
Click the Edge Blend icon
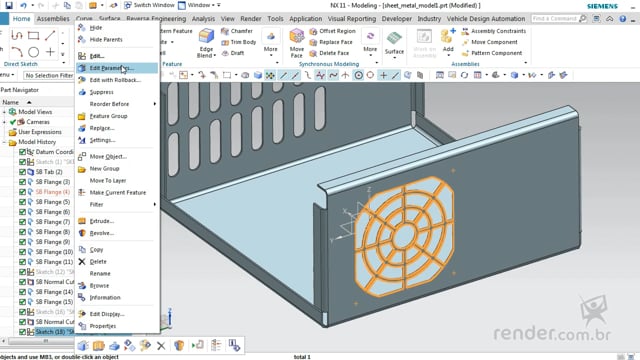pyautogui.click(x=206, y=36)
